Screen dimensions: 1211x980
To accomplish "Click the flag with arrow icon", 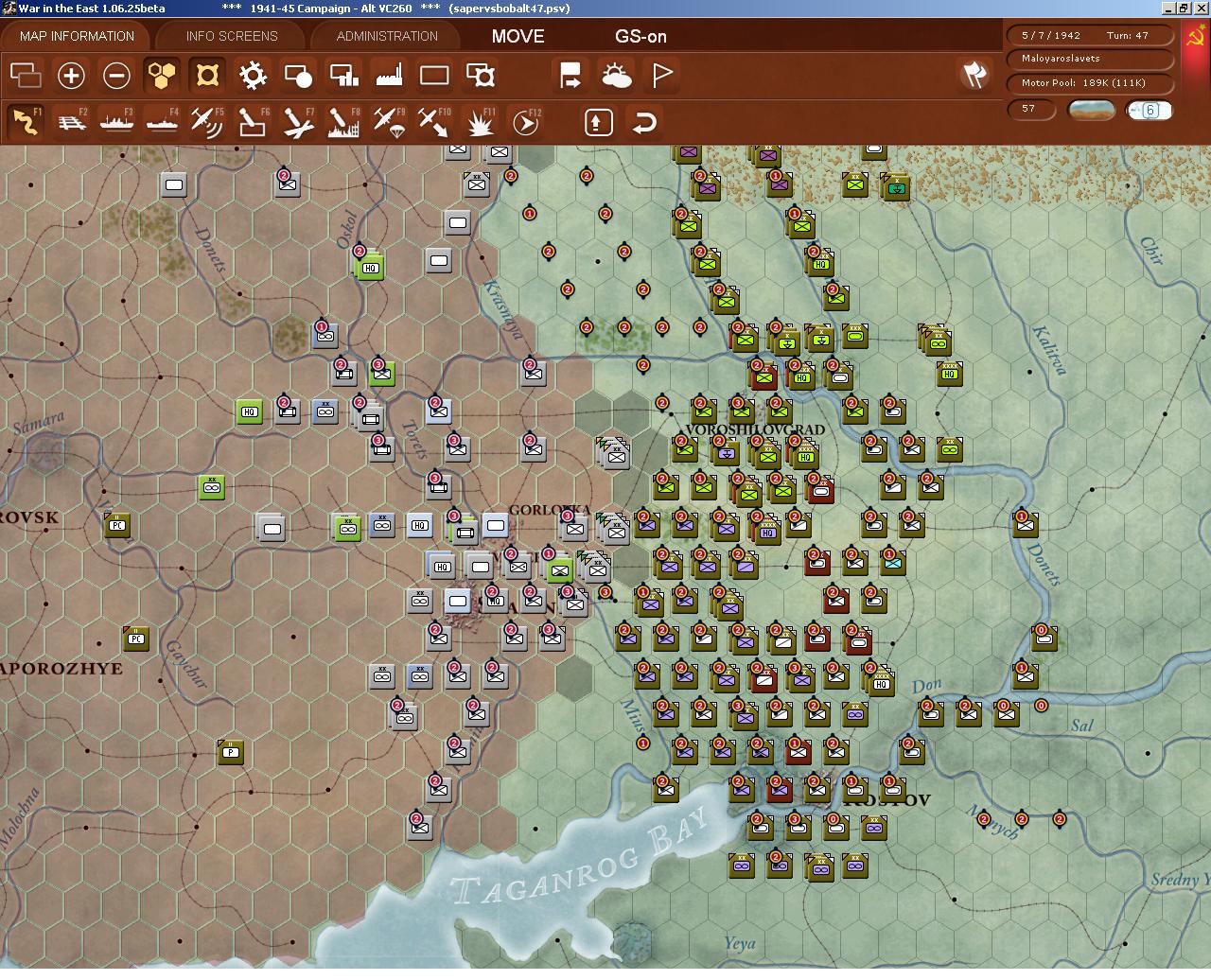I will [x=570, y=75].
